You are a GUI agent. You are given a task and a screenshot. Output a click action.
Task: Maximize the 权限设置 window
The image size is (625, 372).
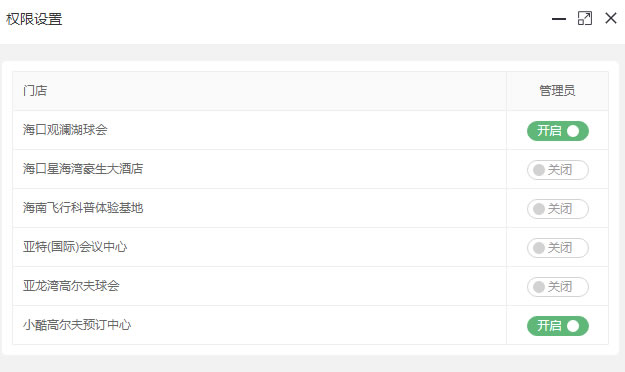[x=585, y=18]
